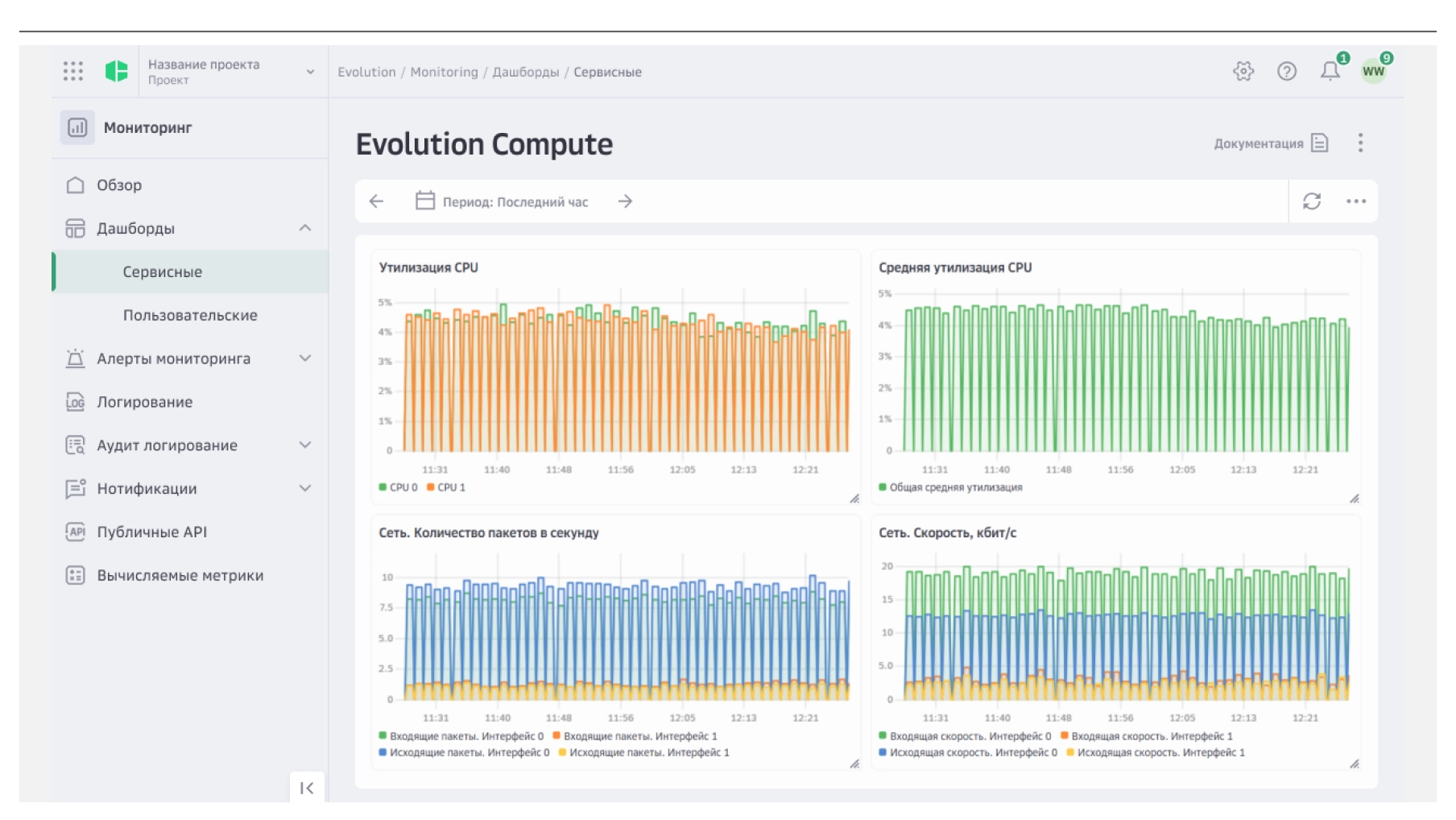
Task: Expand the Алерты мониторинга chevron
Action: pos(305,358)
